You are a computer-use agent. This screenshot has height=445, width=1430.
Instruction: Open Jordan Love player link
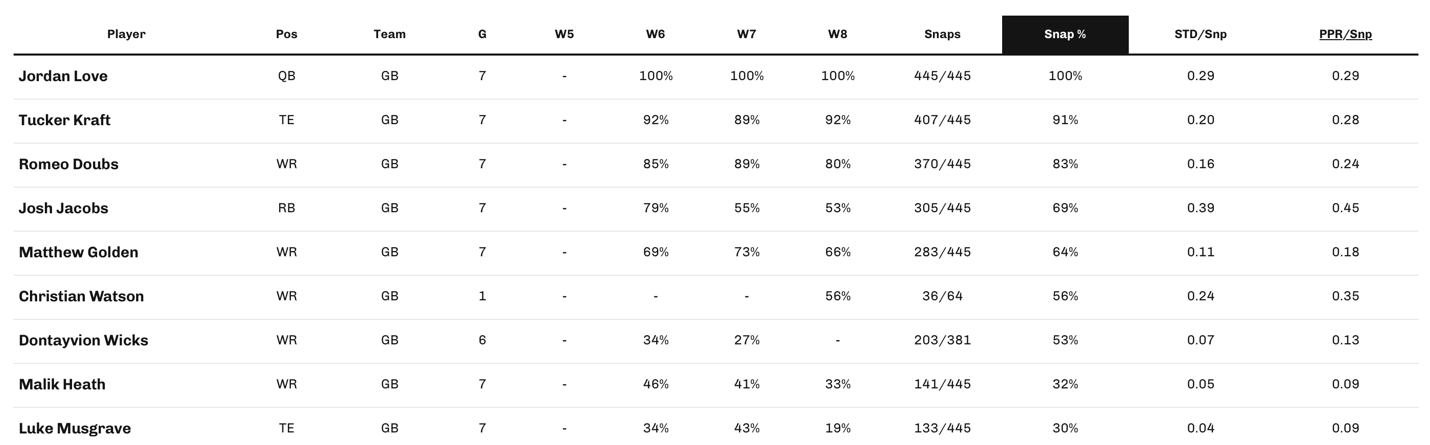63,76
